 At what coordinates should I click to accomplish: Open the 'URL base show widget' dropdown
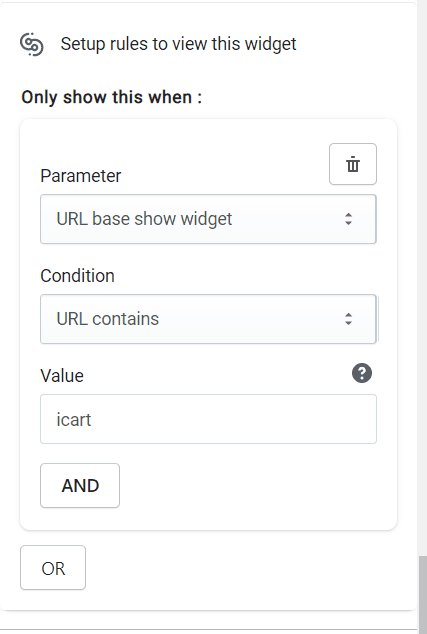[208, 219]
